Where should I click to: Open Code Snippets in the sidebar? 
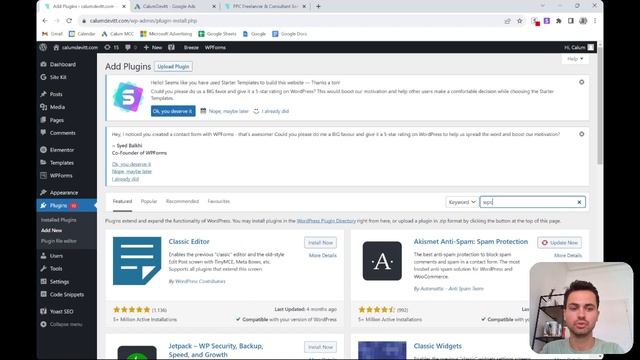coord(67,294)
